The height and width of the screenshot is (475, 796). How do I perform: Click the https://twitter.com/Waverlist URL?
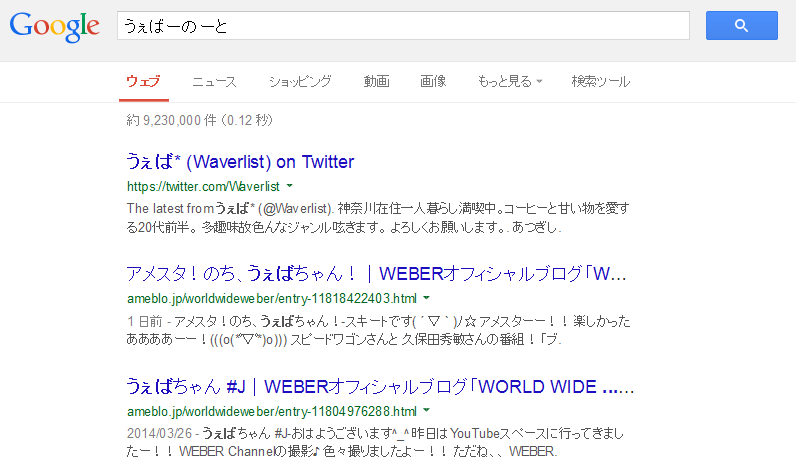click(x=203, y=187)
